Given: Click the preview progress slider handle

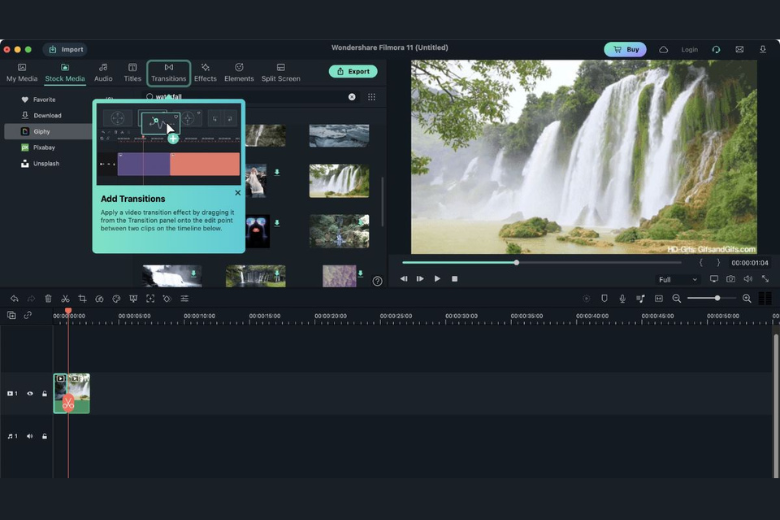Looking at the screenshot, I should tap(516, 262).
